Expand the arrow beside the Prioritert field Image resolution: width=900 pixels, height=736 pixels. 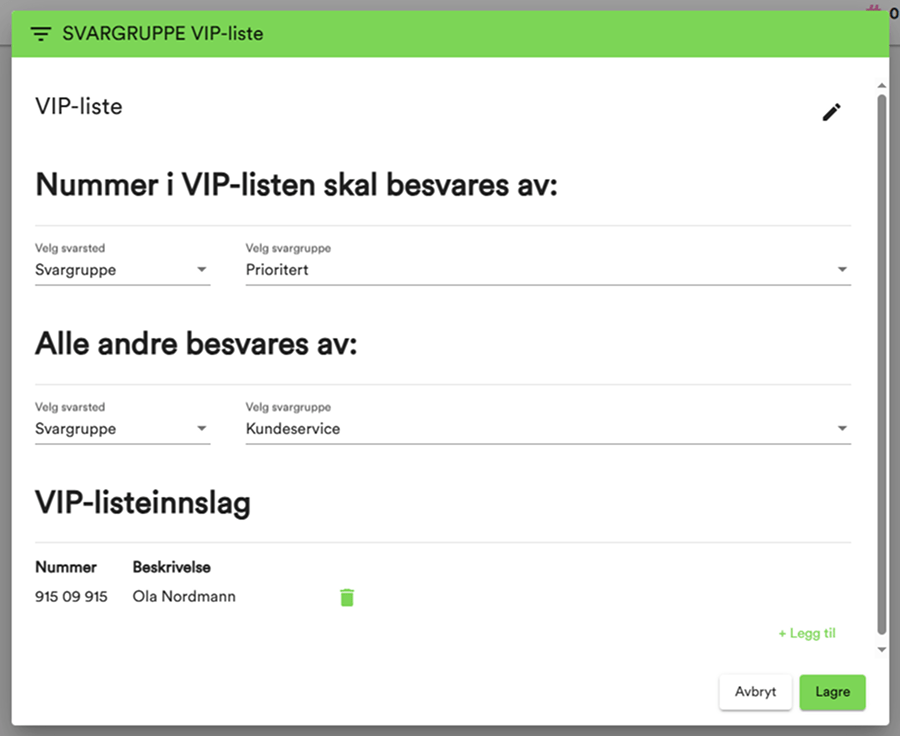[843, 269]
